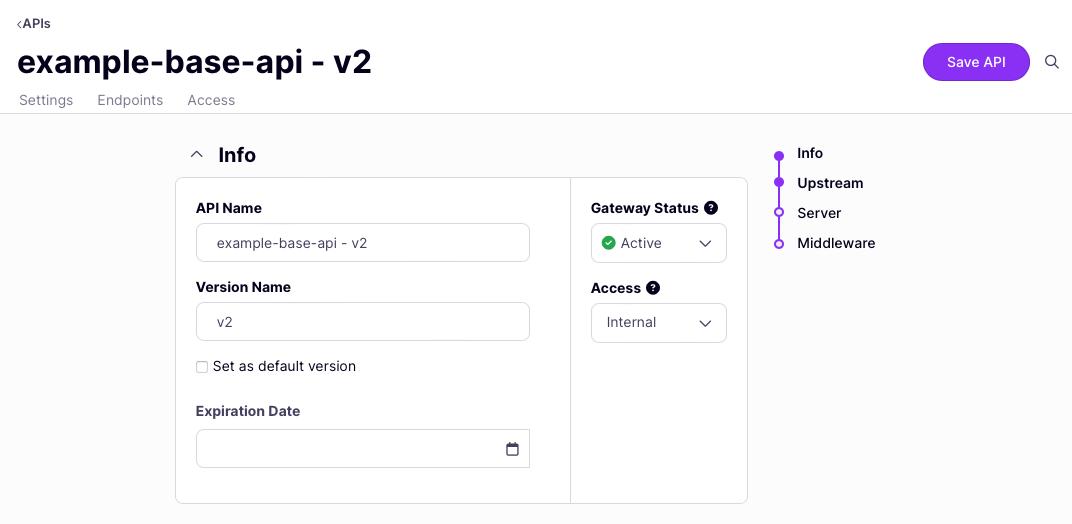Click the Save API button
Viewport: 1072px width, 524px height.
point(976,62)
